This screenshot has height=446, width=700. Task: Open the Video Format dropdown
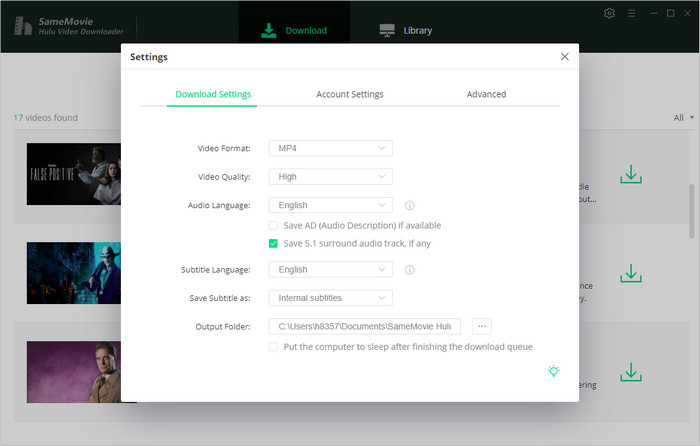(330, 148)
